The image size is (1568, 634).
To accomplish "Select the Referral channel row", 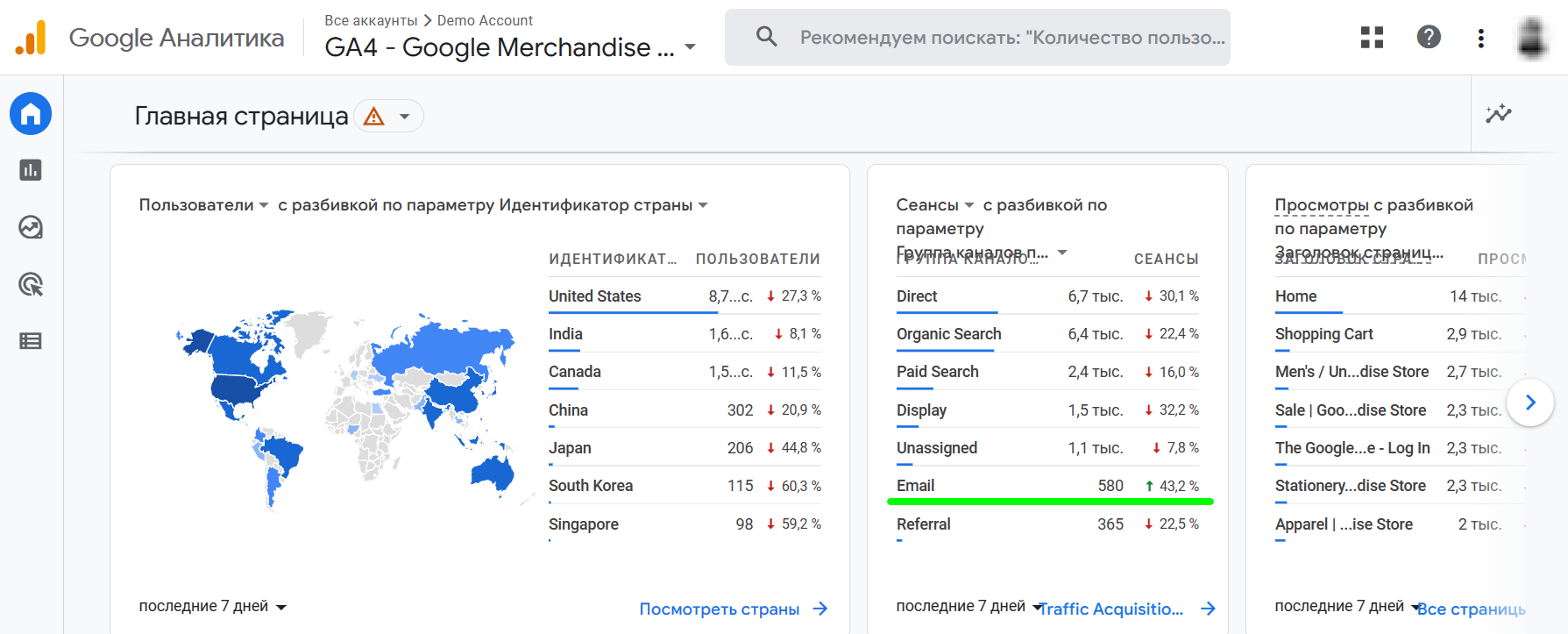I will tap(1047, 524).
